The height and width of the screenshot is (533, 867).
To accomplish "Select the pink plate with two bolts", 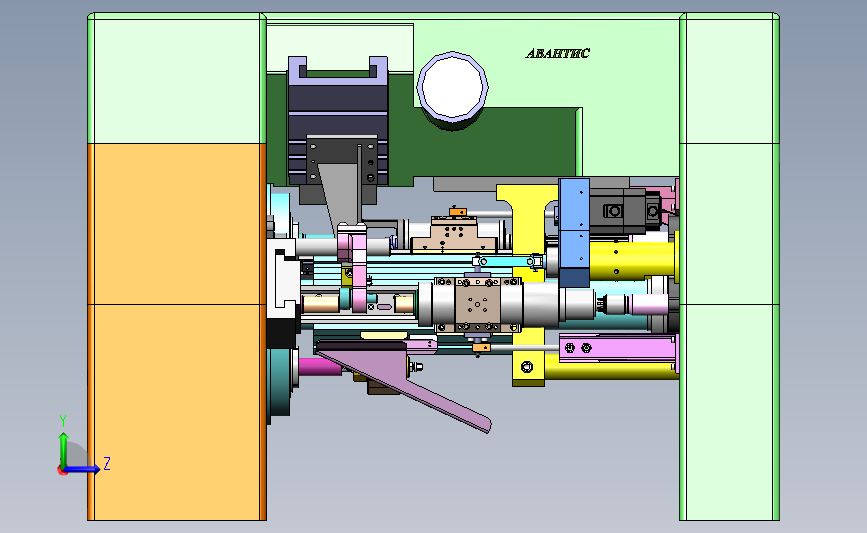I will (x=617, y=348).
